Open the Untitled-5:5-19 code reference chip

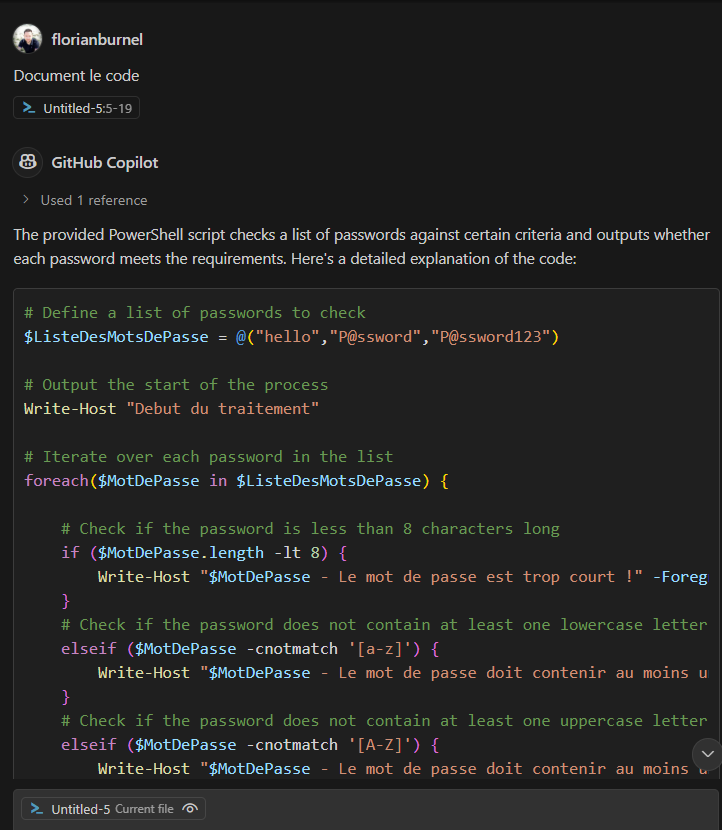coord(76,107)
